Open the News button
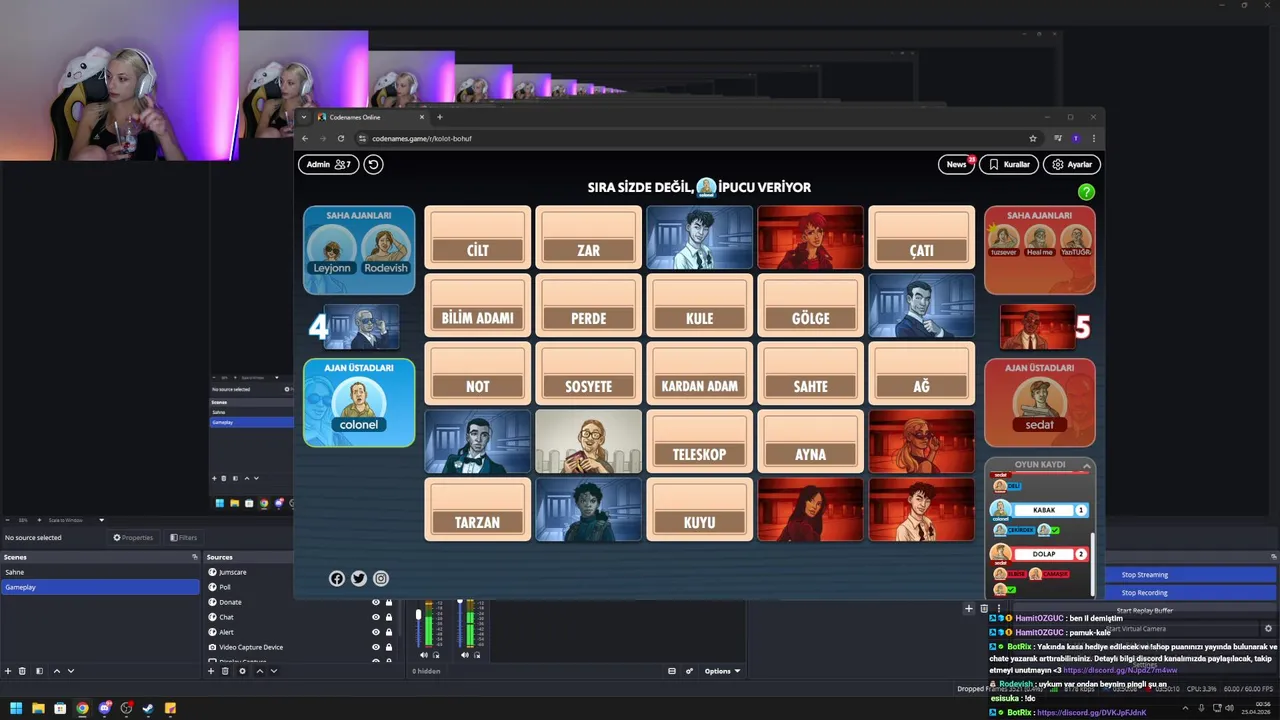 957,164
